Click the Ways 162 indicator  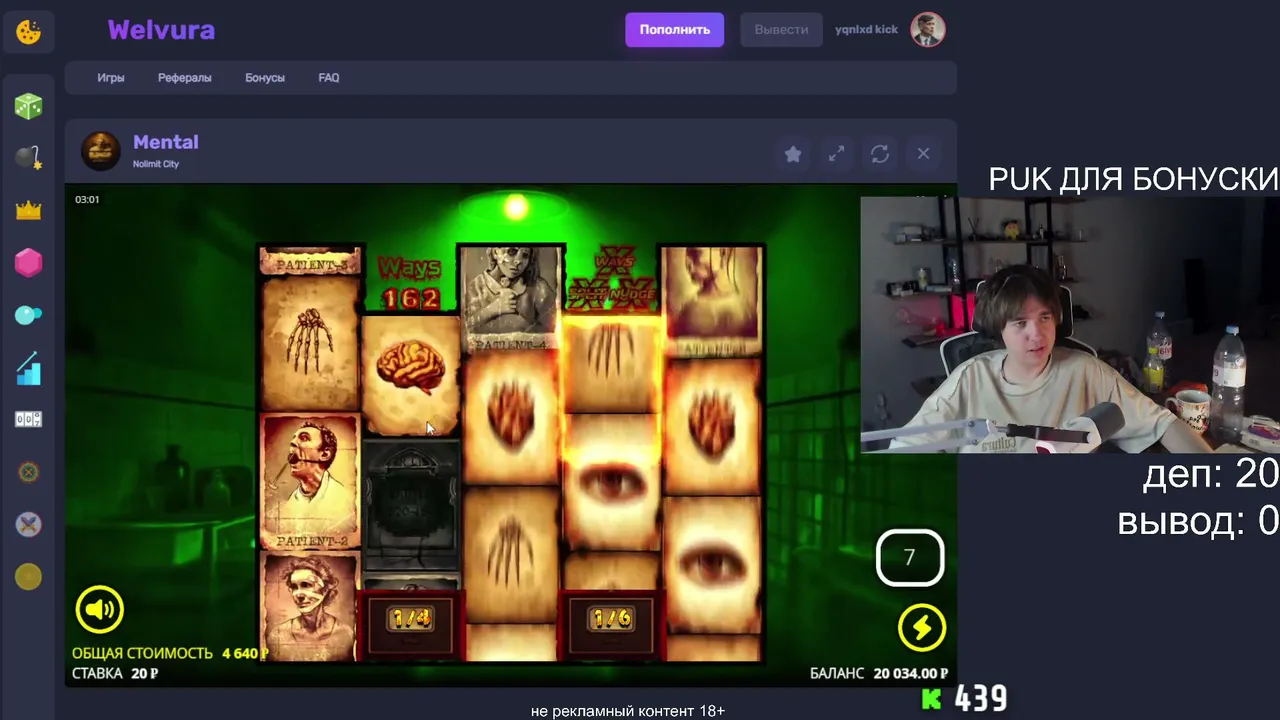(x=410, y=283)
